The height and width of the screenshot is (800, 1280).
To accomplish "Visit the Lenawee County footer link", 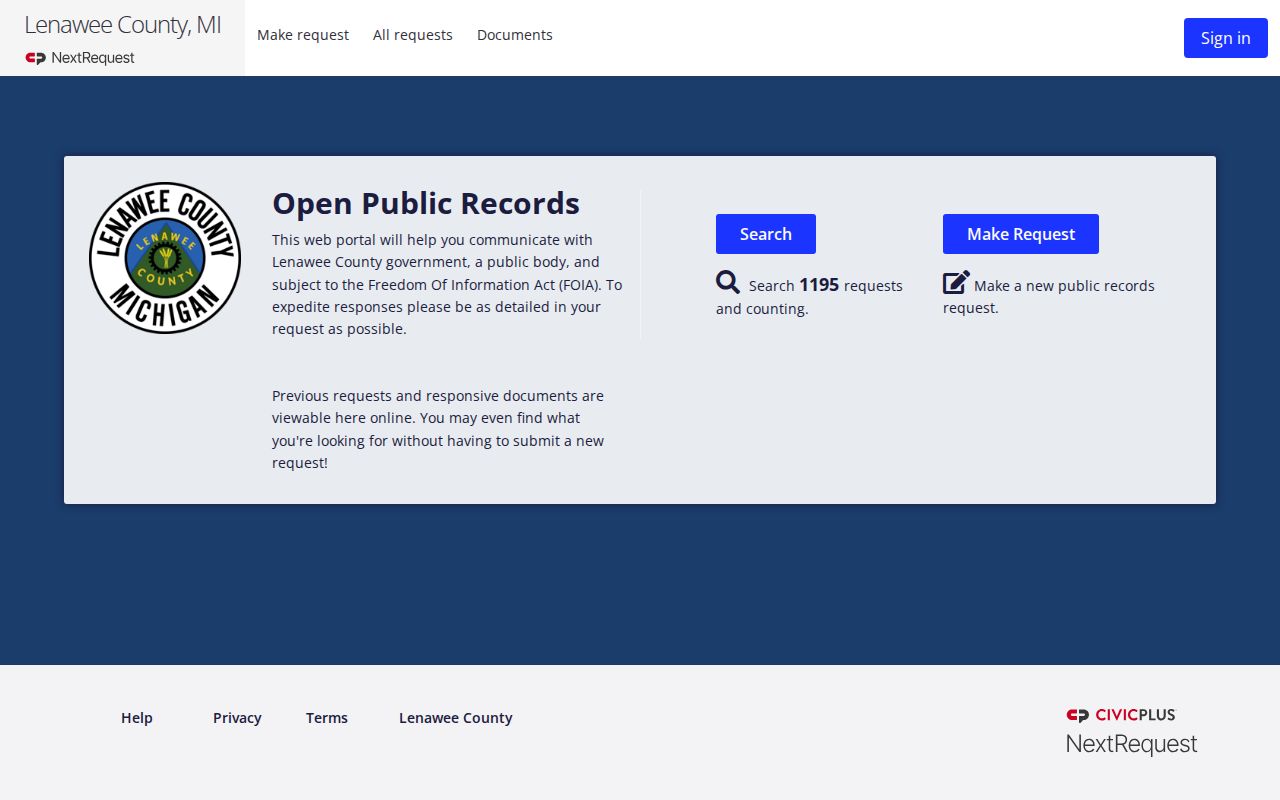I will tap(456, 718).
